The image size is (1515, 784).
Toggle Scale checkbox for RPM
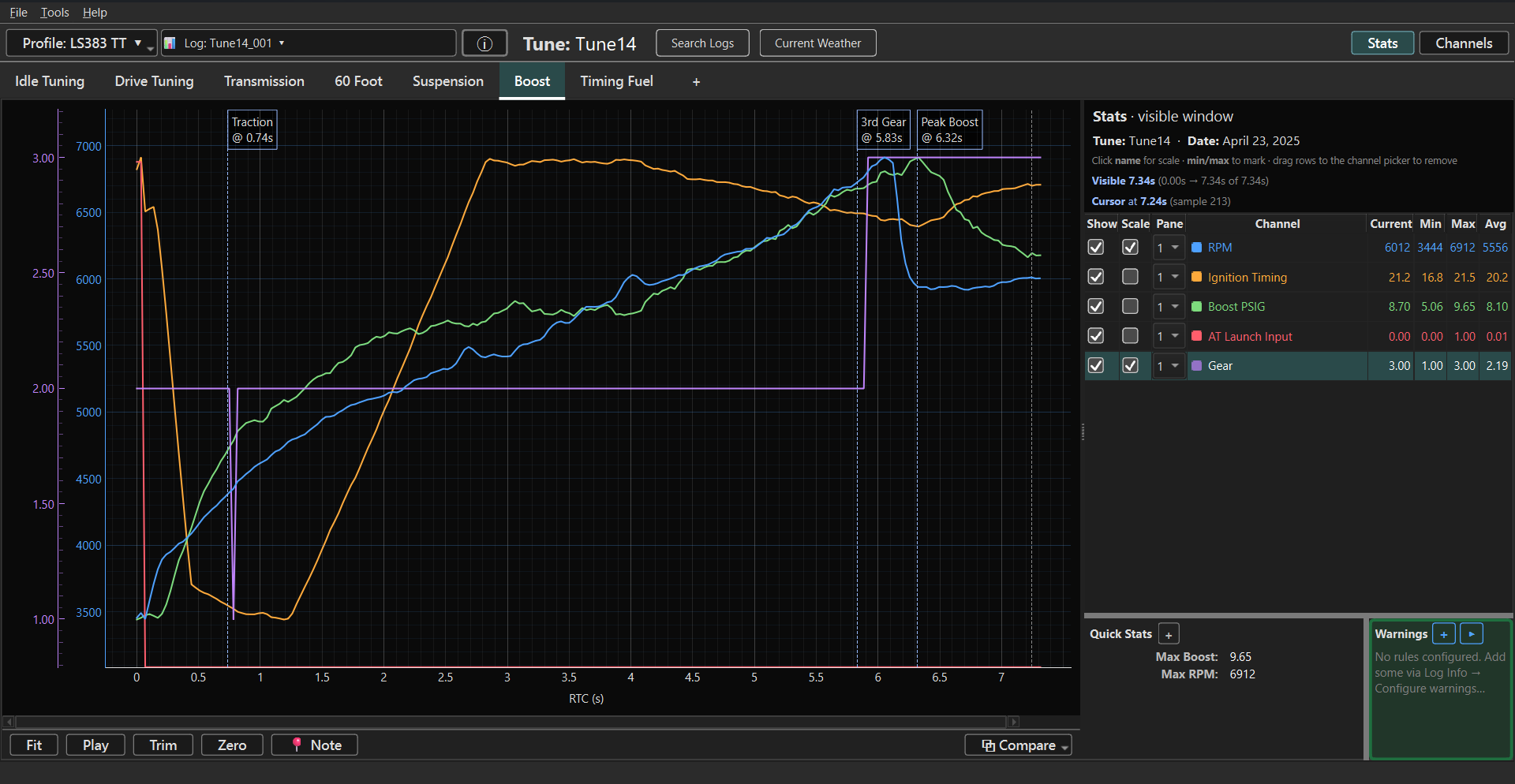(x=1131, y=248)
